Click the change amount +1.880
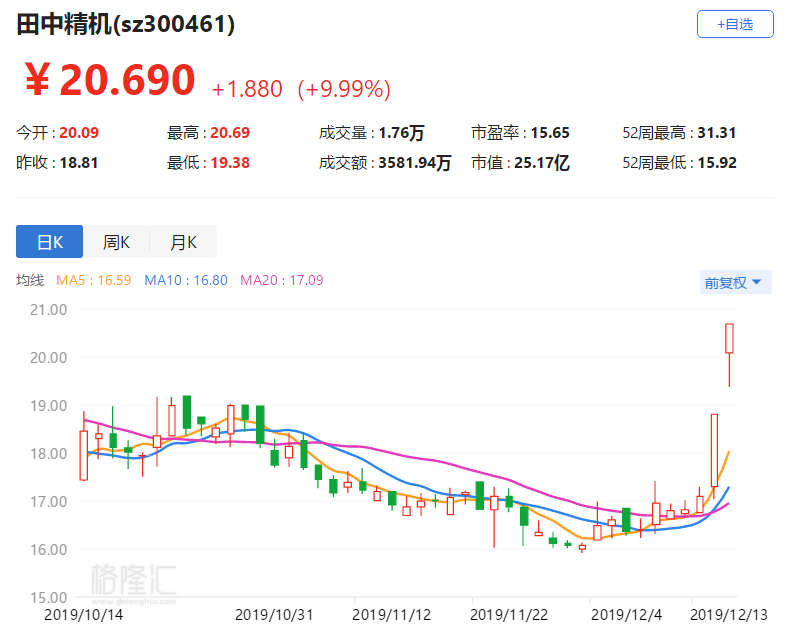 [247, 89]
